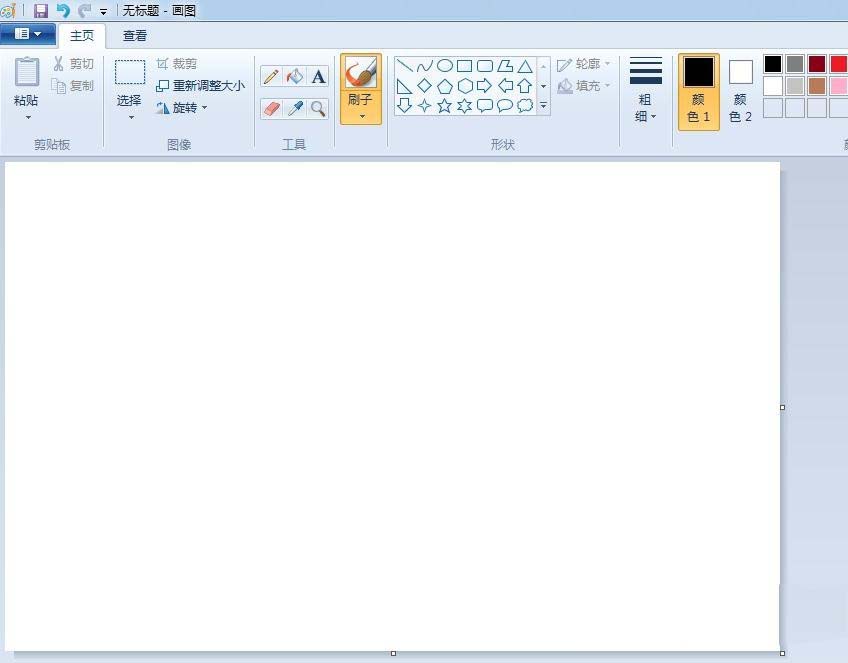Open the blue Paint file menu button
The width and height of the screenshot is (848, 663).
(28, 34)
